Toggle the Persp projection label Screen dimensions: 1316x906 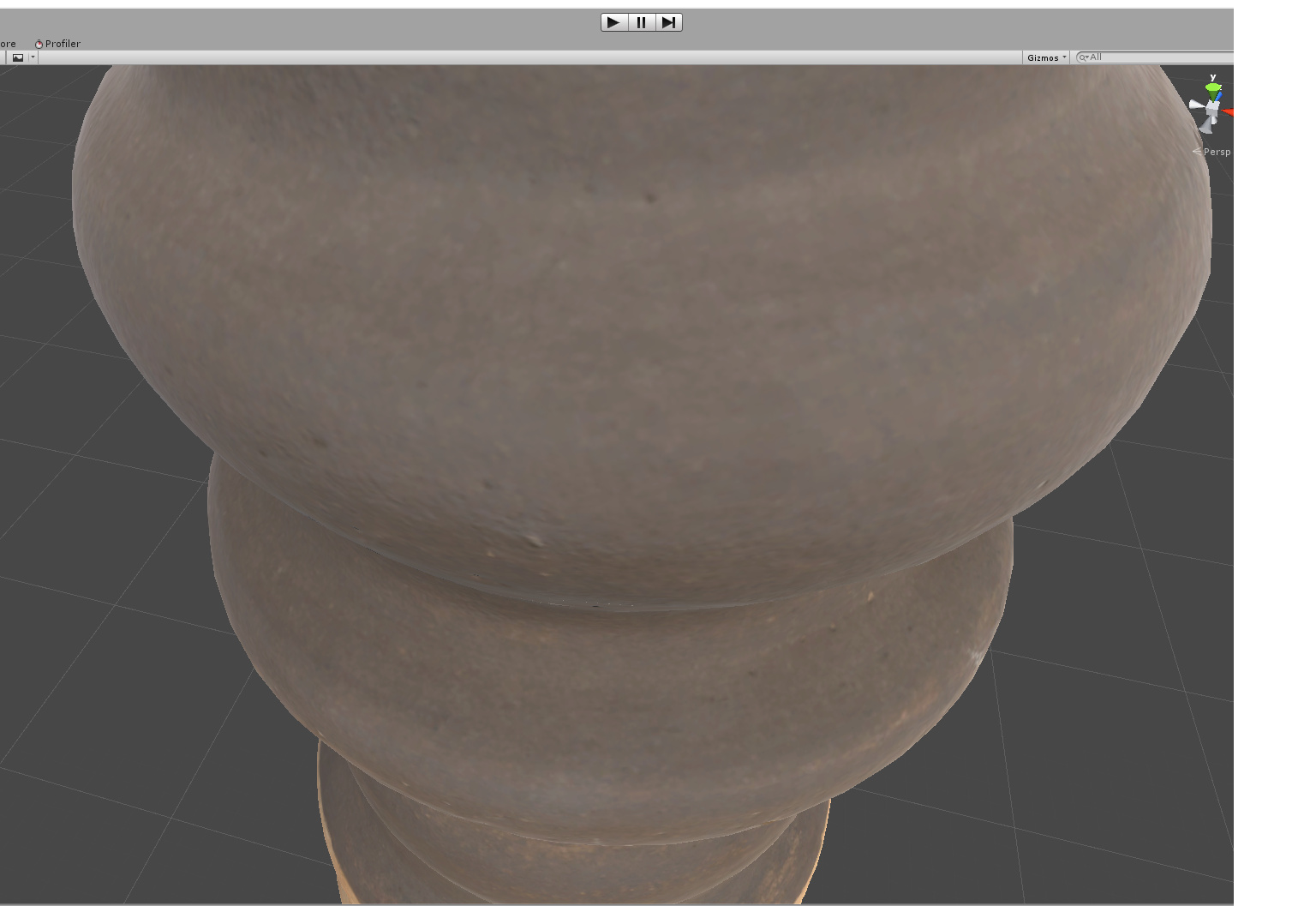pos(1212,152)
